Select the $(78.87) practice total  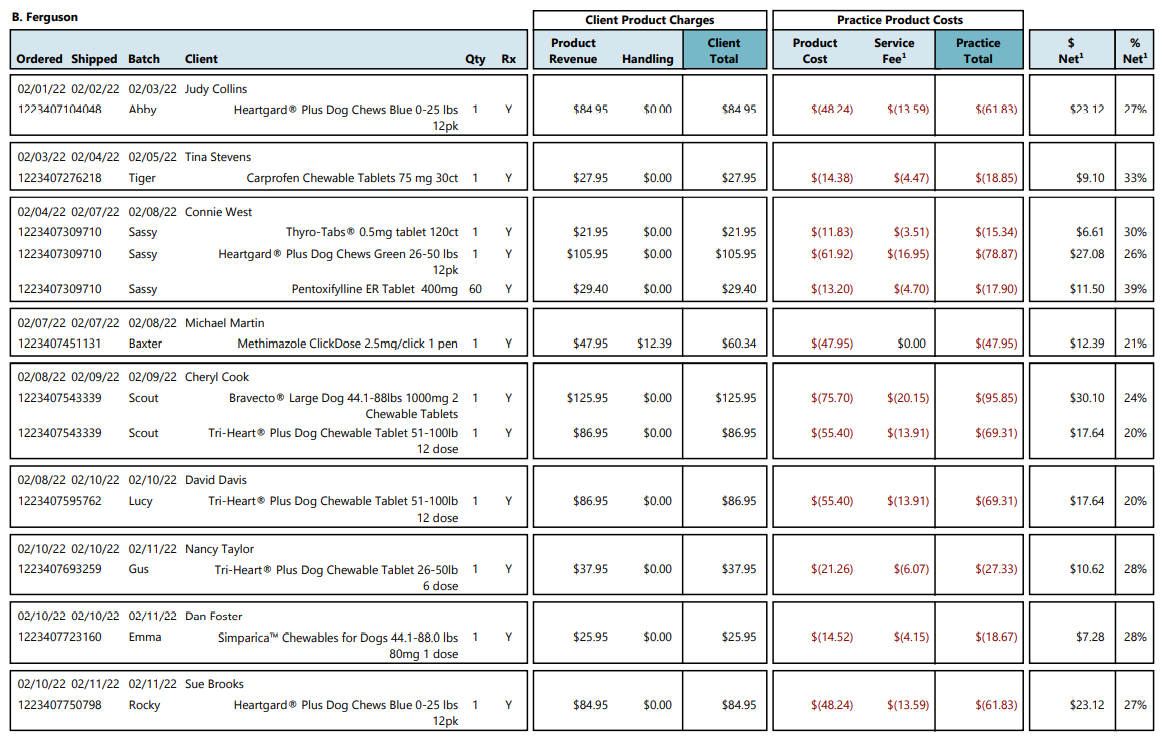point(996,254)
